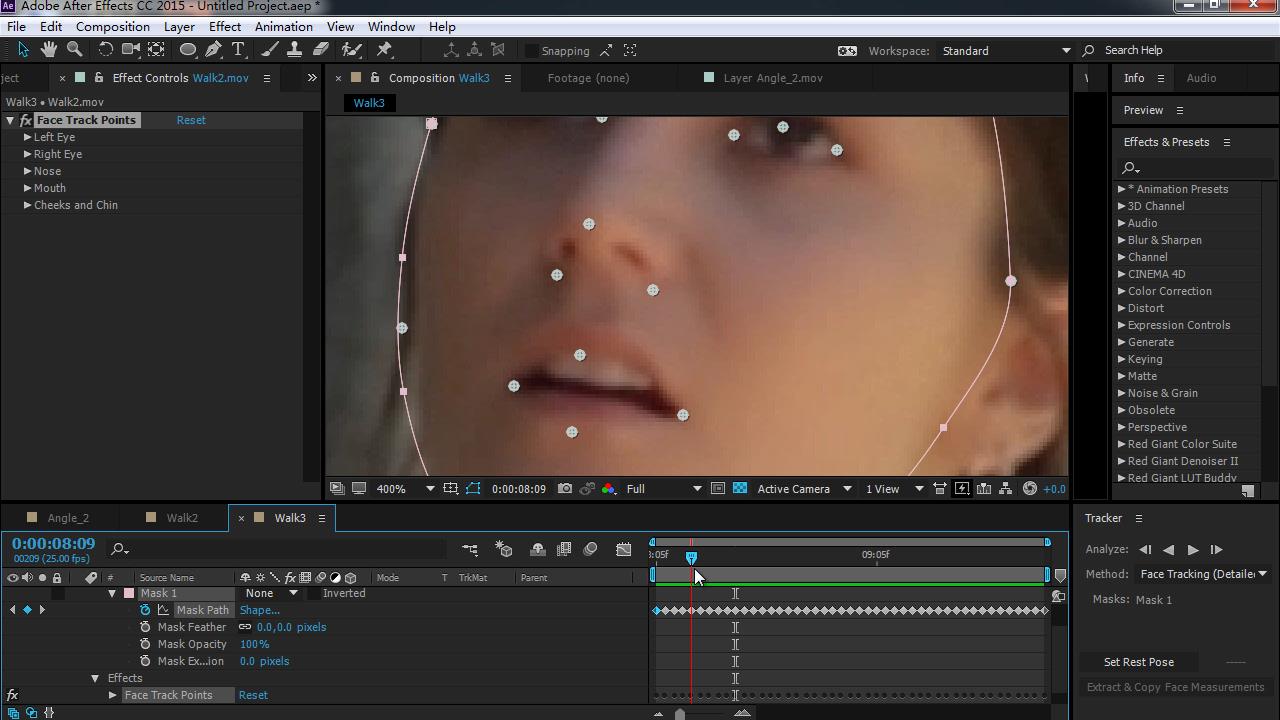The image size is (1280, 720).
Task: Enable the Snapping checkbox
Action: coord(533,51)
